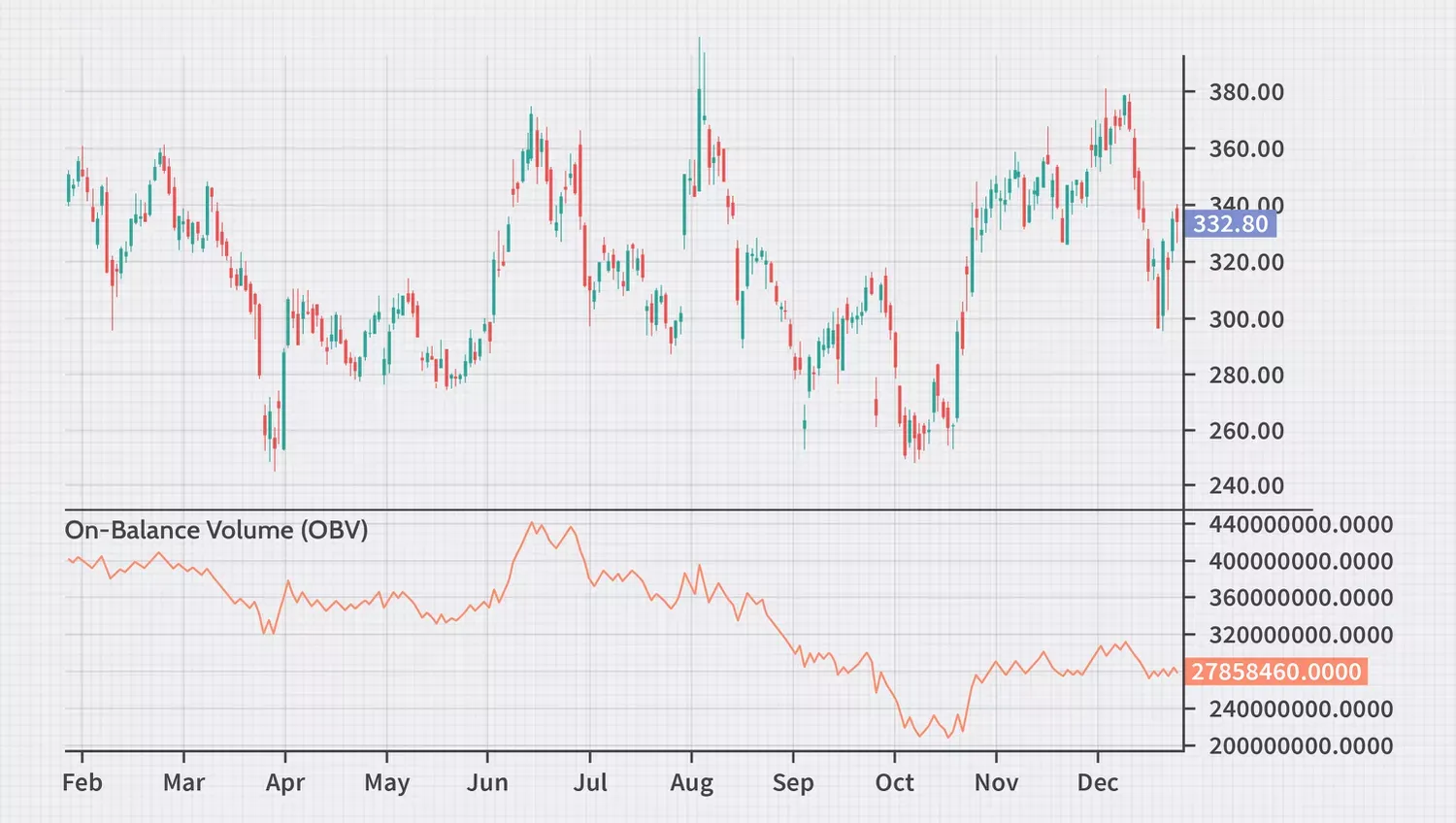This screenshot has height=823, width=1456.
Task: Select the Apr month label
Action: coord(285,783)
